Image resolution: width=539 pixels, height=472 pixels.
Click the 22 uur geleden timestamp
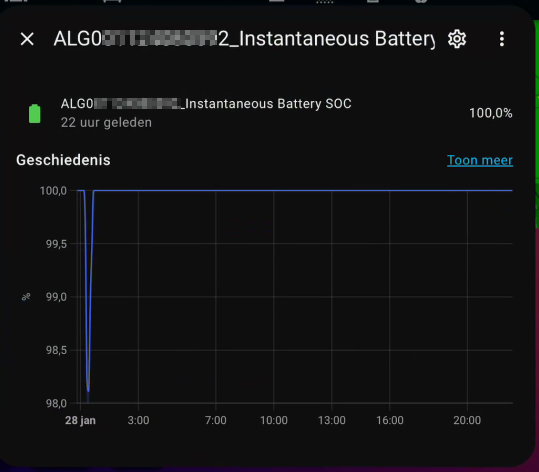[106, 122]
